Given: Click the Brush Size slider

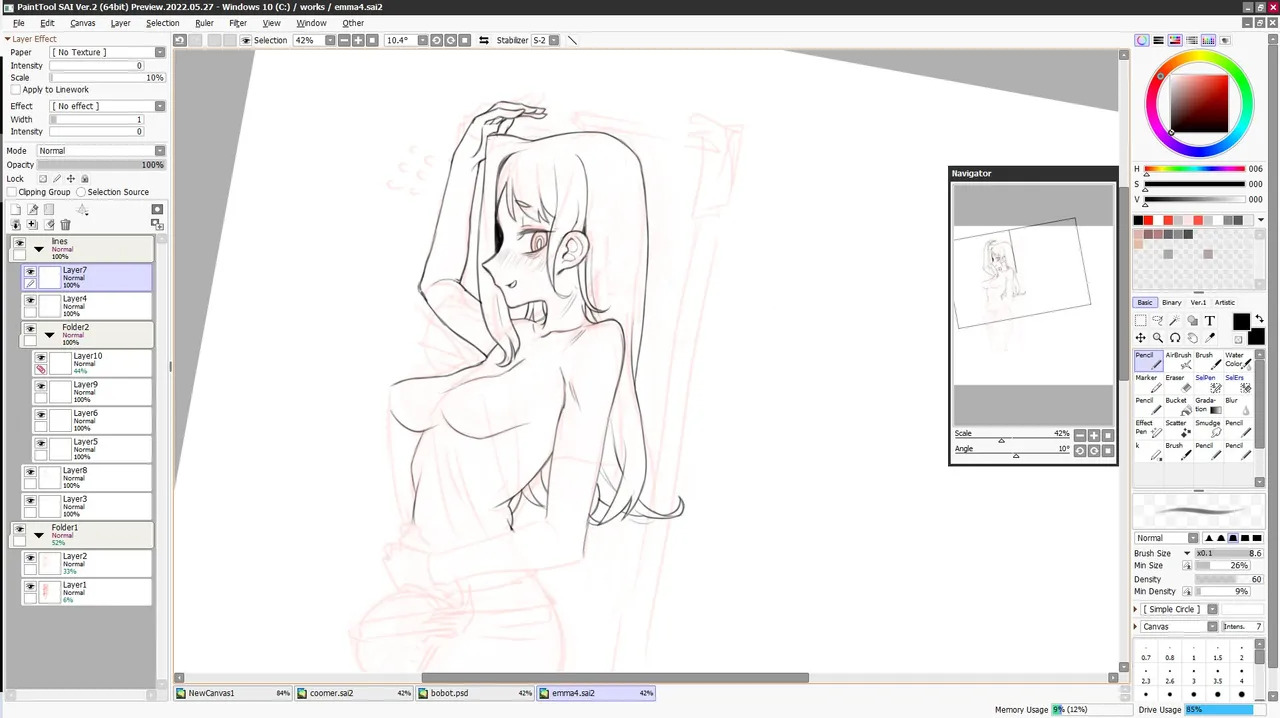Looking at the screenshot, I should pos(1229,553).
